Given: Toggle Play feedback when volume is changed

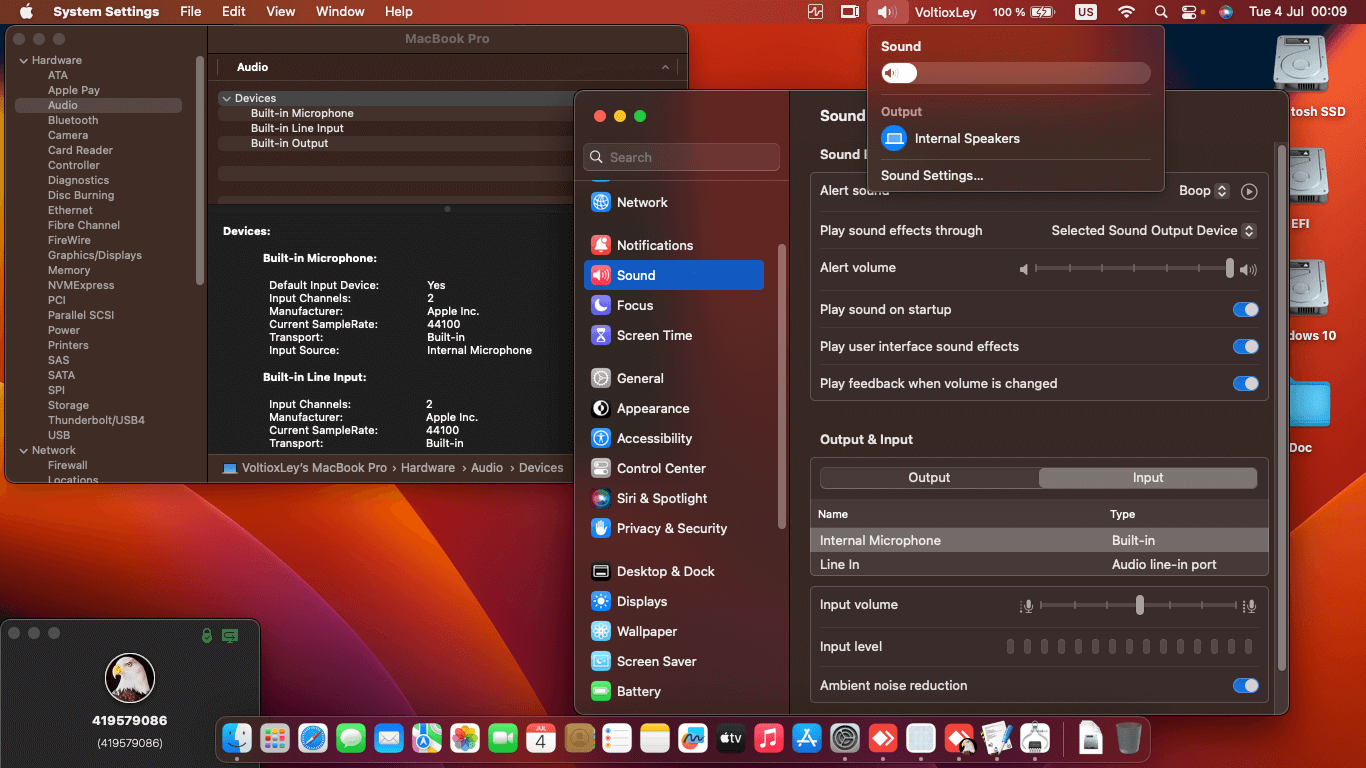Looking at the screenshot, I should click(x=1245, y=384).
